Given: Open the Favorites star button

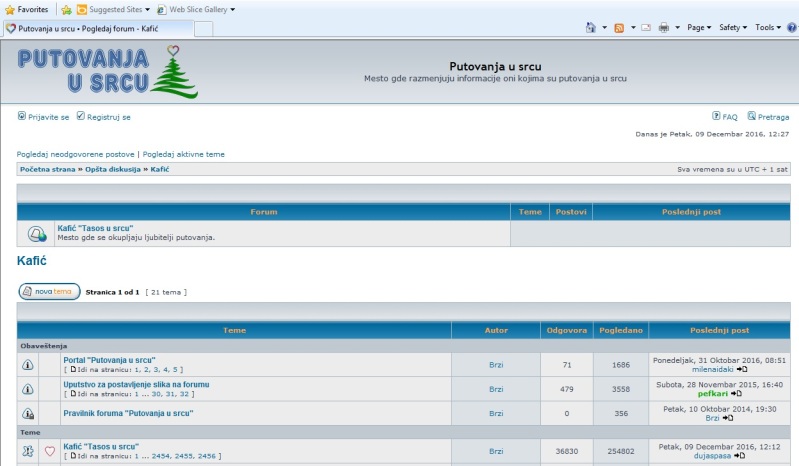Looking at the screenshot, I should point(26,10).
